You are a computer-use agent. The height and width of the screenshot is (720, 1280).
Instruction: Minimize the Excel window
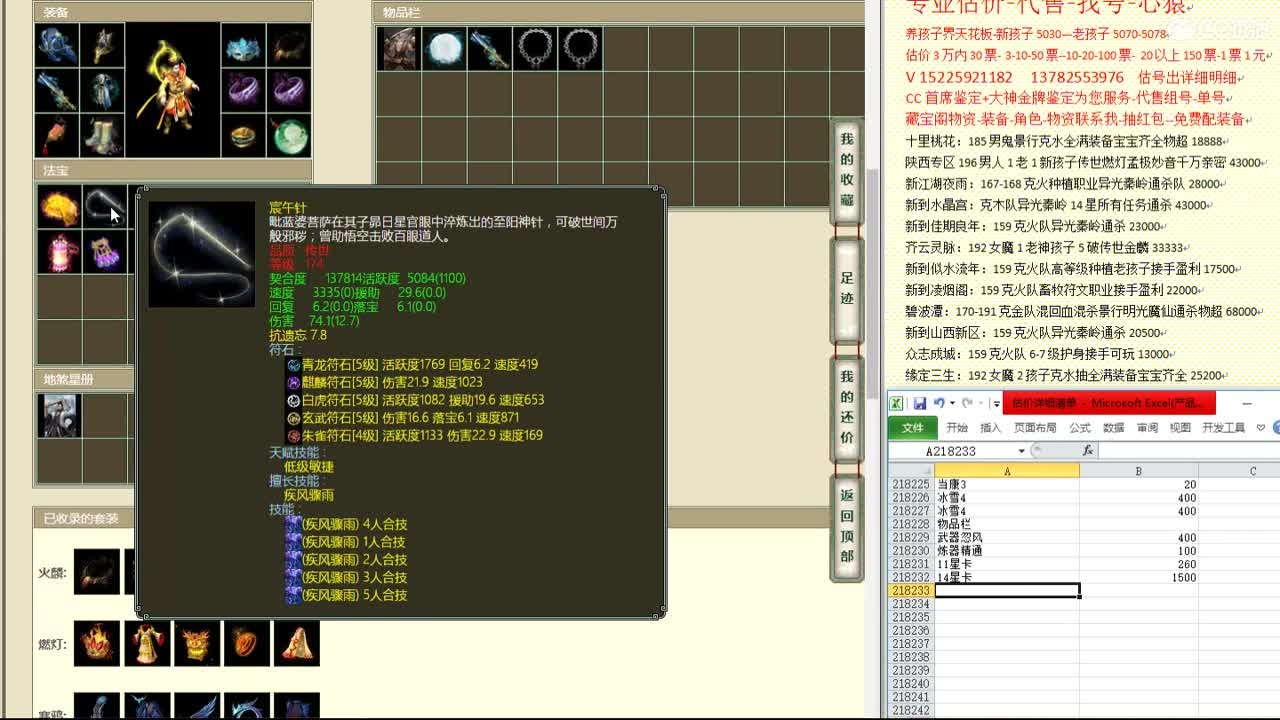point(1246,403)
